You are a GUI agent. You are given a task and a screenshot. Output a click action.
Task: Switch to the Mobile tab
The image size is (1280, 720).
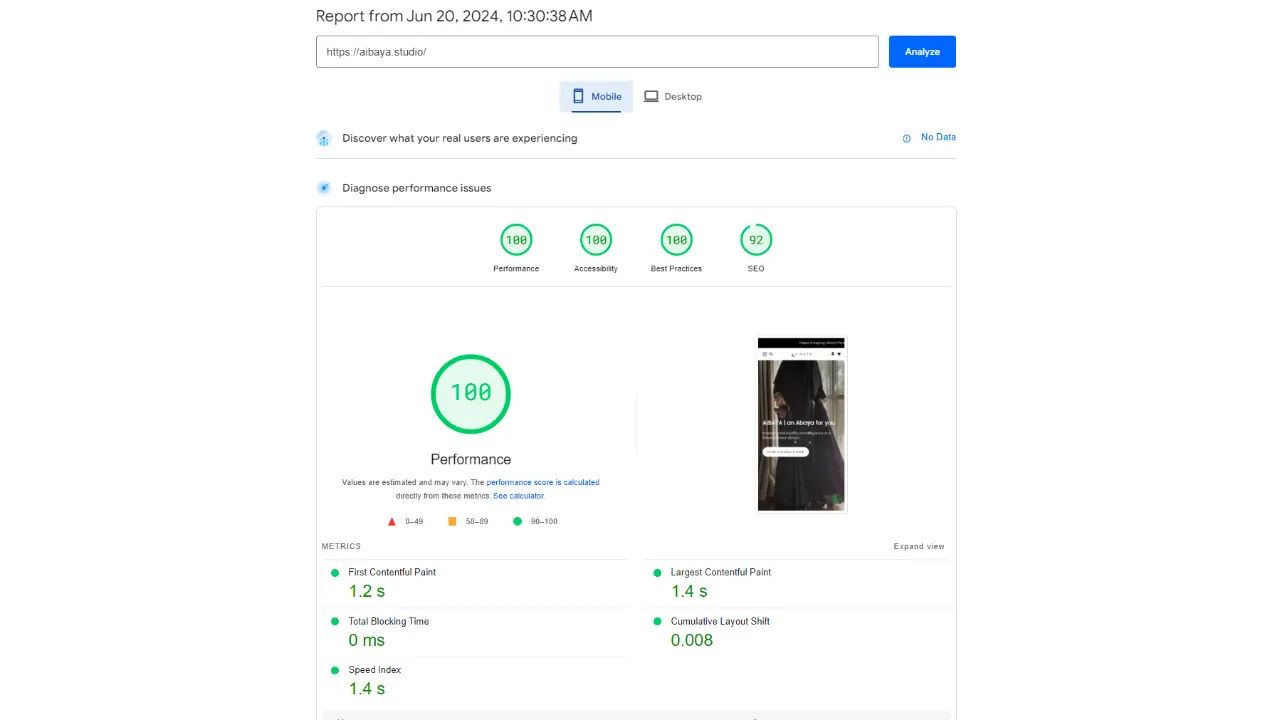point(596,95)
